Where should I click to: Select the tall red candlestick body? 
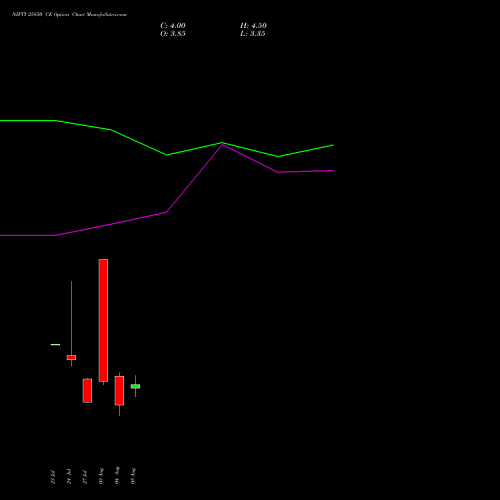tap(103, 320)
